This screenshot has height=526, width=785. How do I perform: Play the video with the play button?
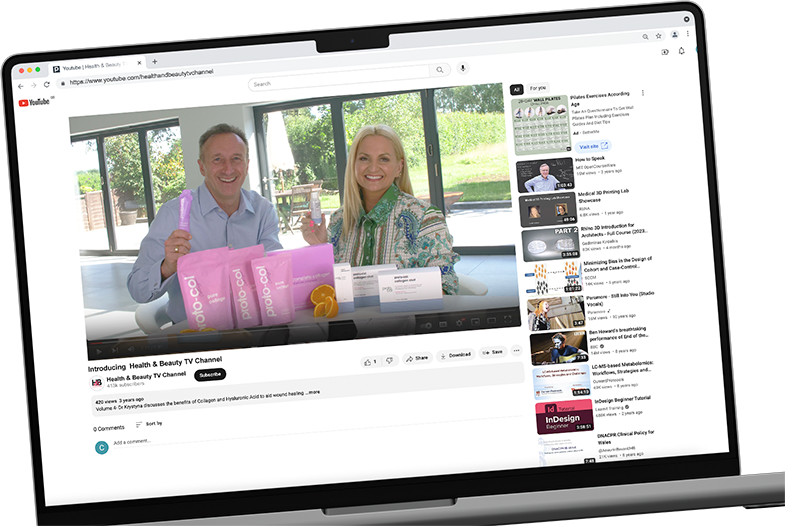pos(99,351)
